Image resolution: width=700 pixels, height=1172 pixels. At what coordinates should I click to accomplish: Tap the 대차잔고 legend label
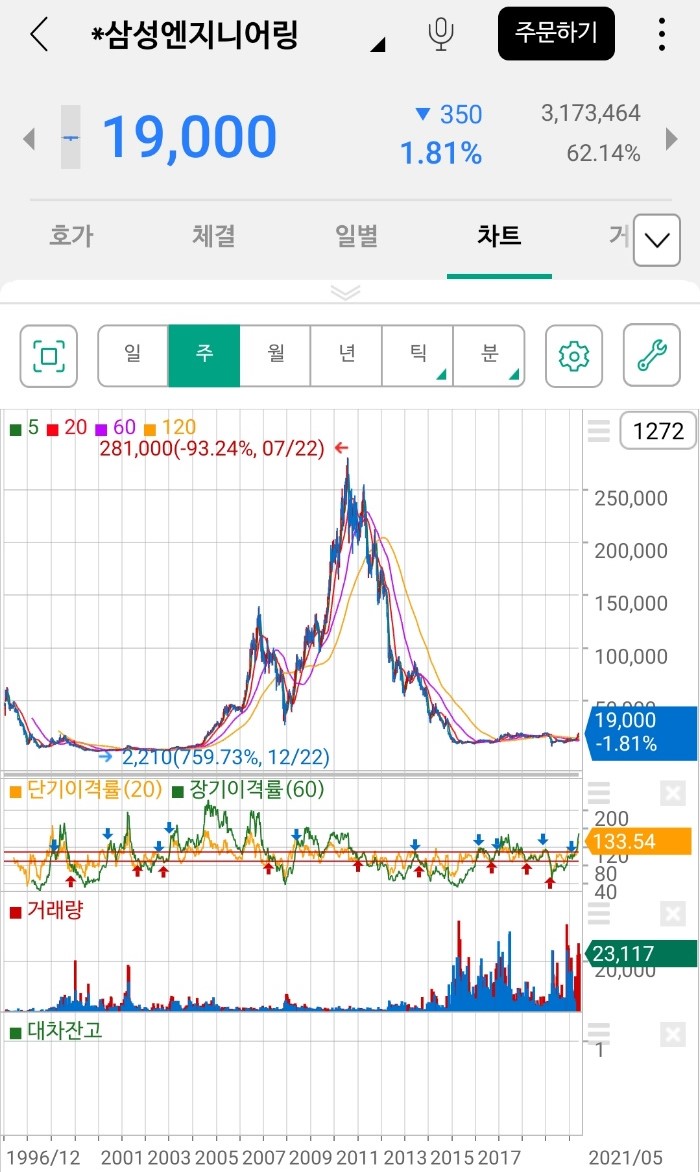coord(56,1031)
